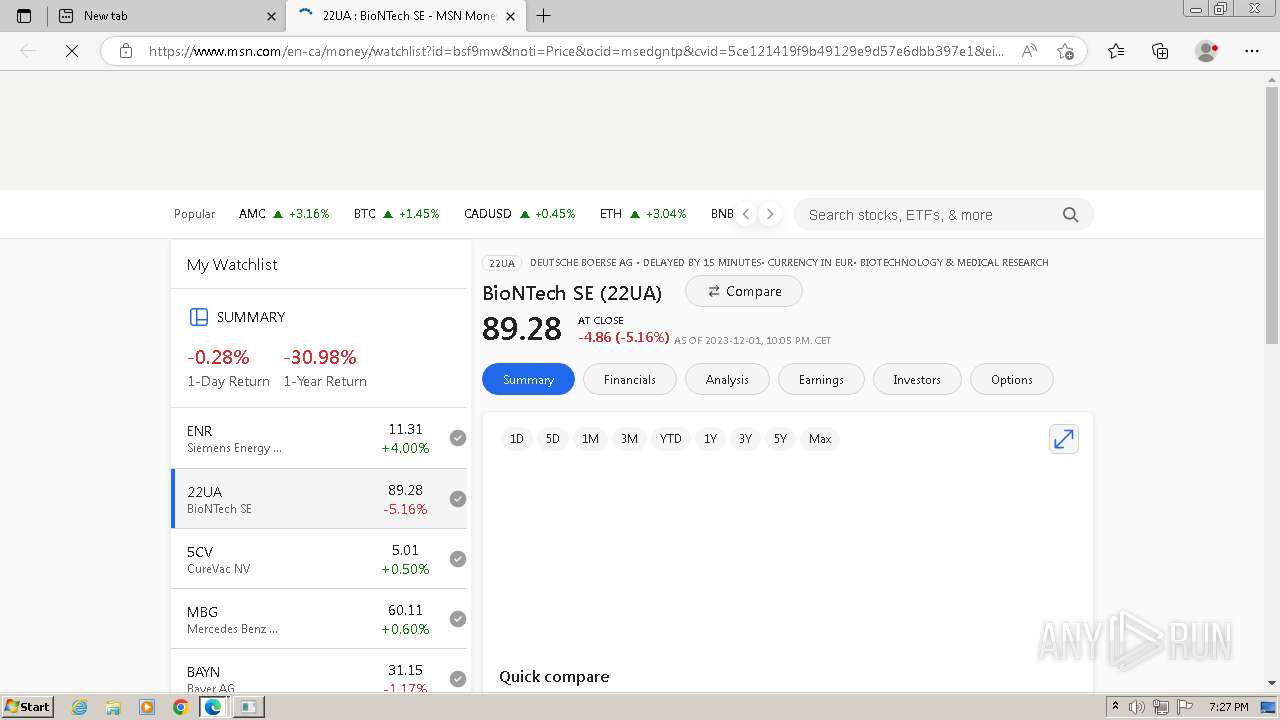1280x720 pixels.
Task: Open the volume control in system tray
Action: (x=1137, y=707)
